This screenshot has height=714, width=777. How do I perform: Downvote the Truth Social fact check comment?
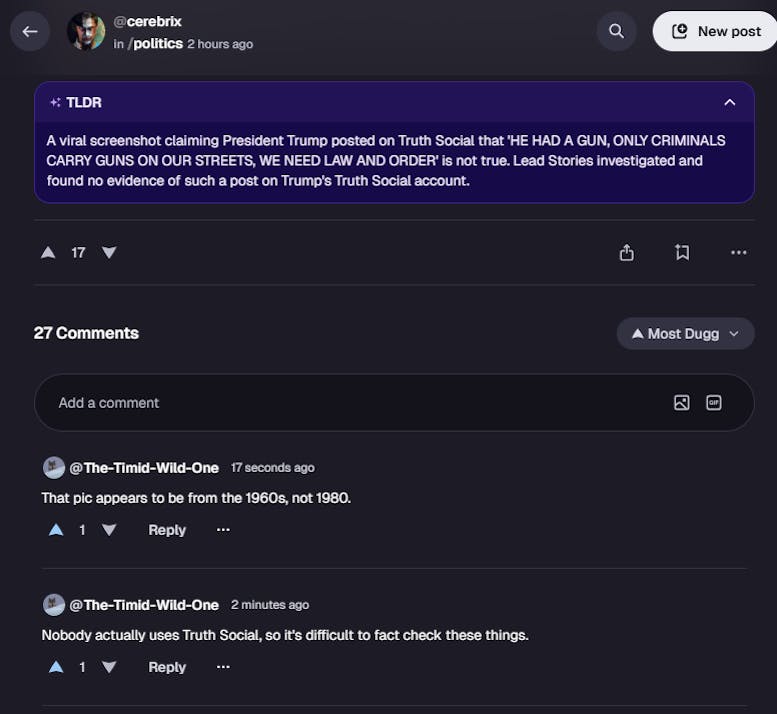click(109, 667)
